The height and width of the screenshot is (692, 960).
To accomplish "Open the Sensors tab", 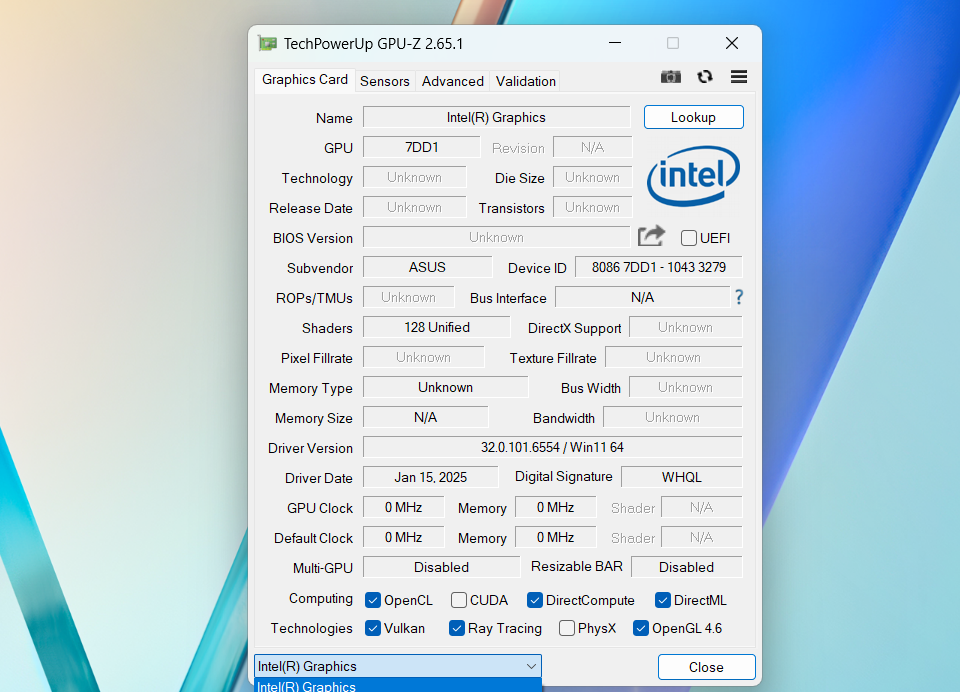I will pyautogui.click(x=384, y=81).
